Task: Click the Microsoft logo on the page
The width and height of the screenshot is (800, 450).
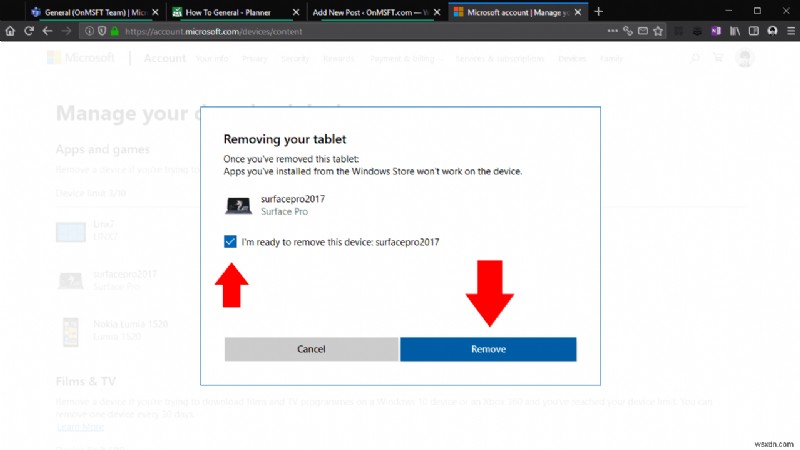Action: point(81,58)
